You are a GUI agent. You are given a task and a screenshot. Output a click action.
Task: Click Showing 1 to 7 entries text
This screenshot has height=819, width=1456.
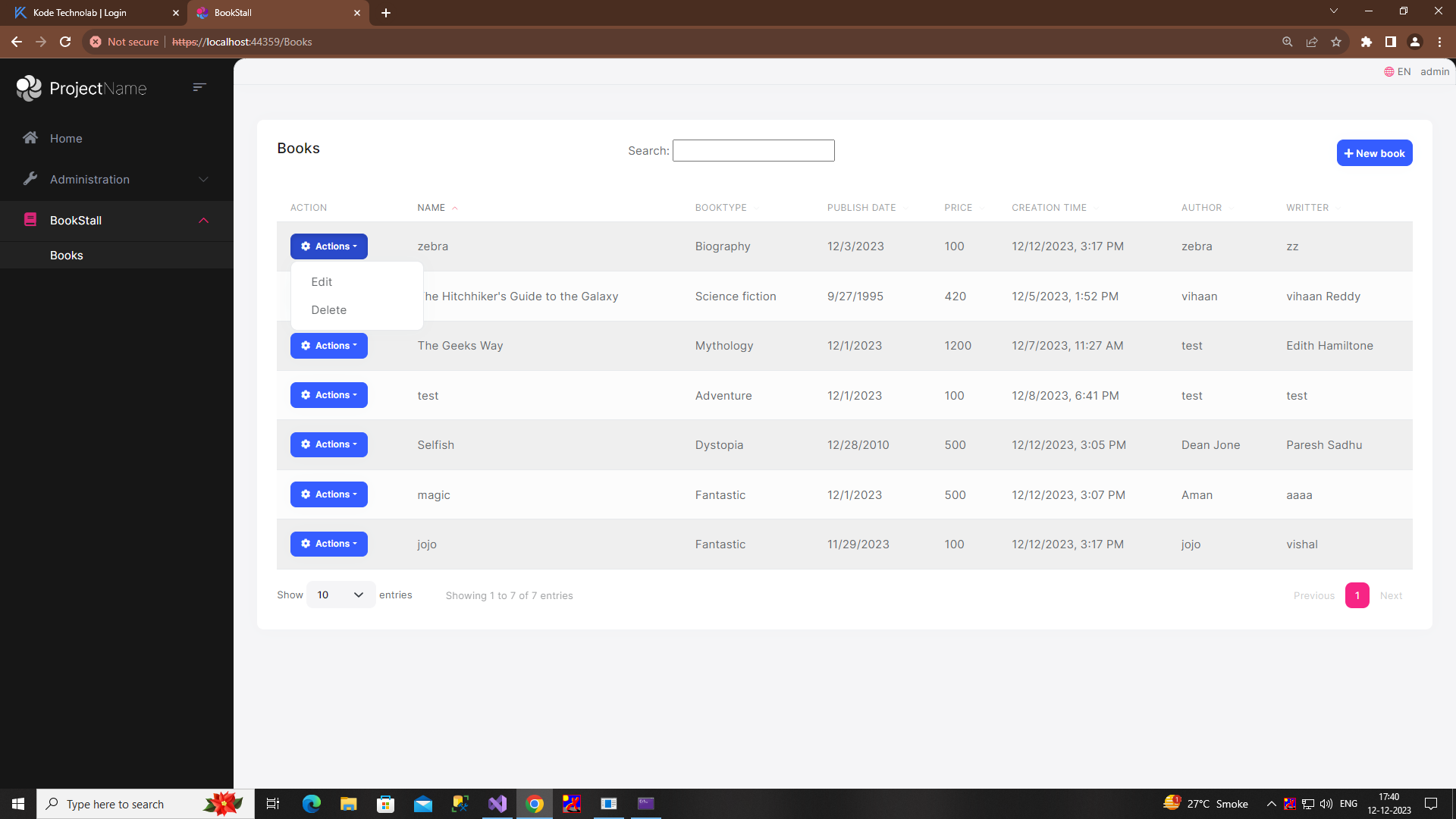(509, 596)
